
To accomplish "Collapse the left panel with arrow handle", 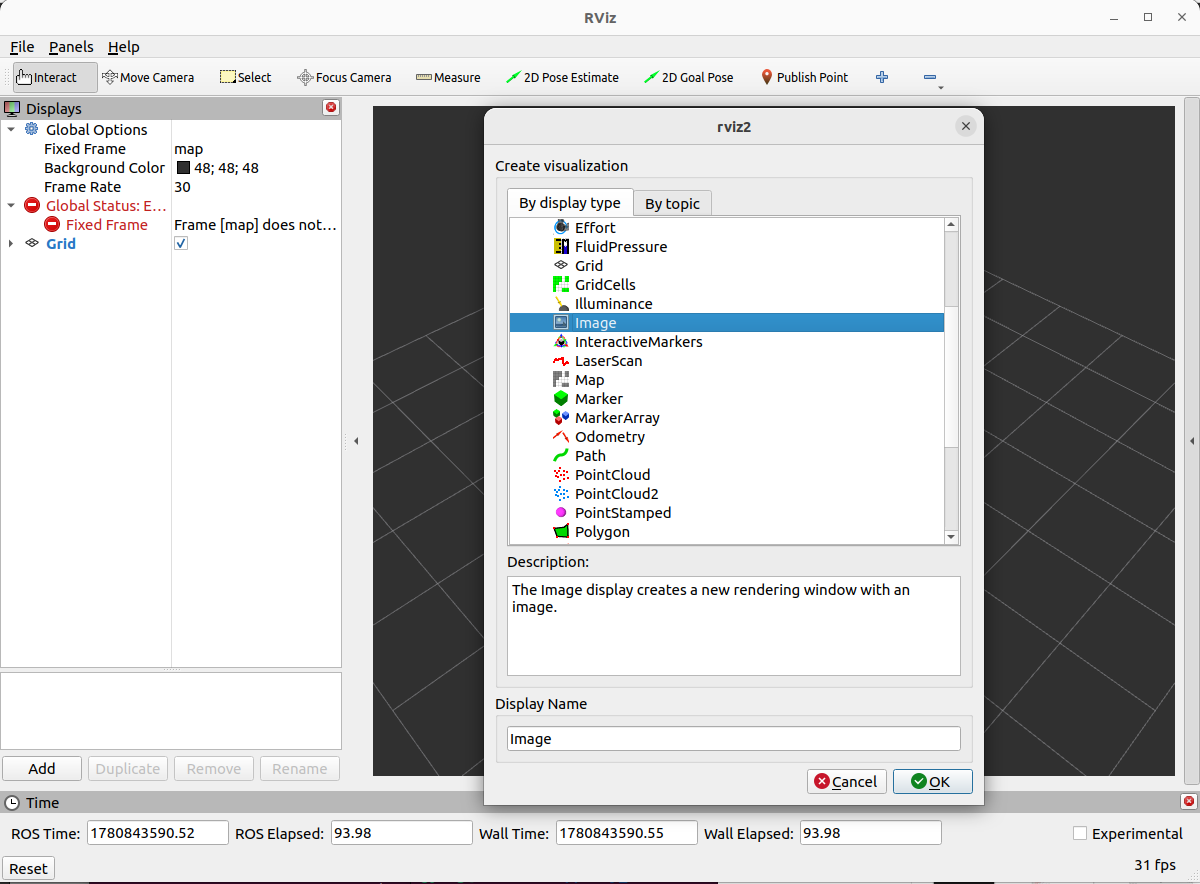I will [x=357, y=440].
